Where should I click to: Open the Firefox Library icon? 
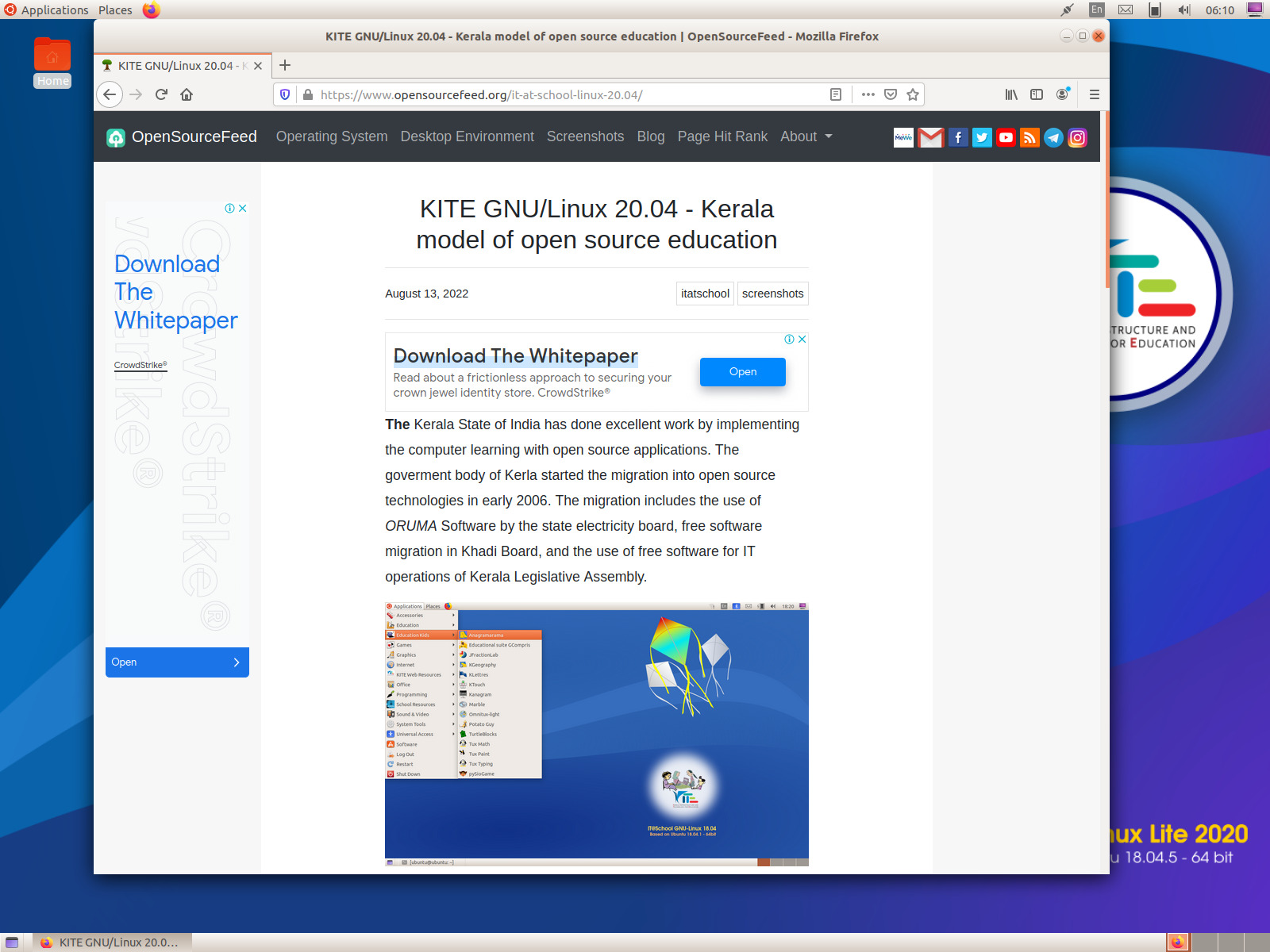pos(1010,94)
